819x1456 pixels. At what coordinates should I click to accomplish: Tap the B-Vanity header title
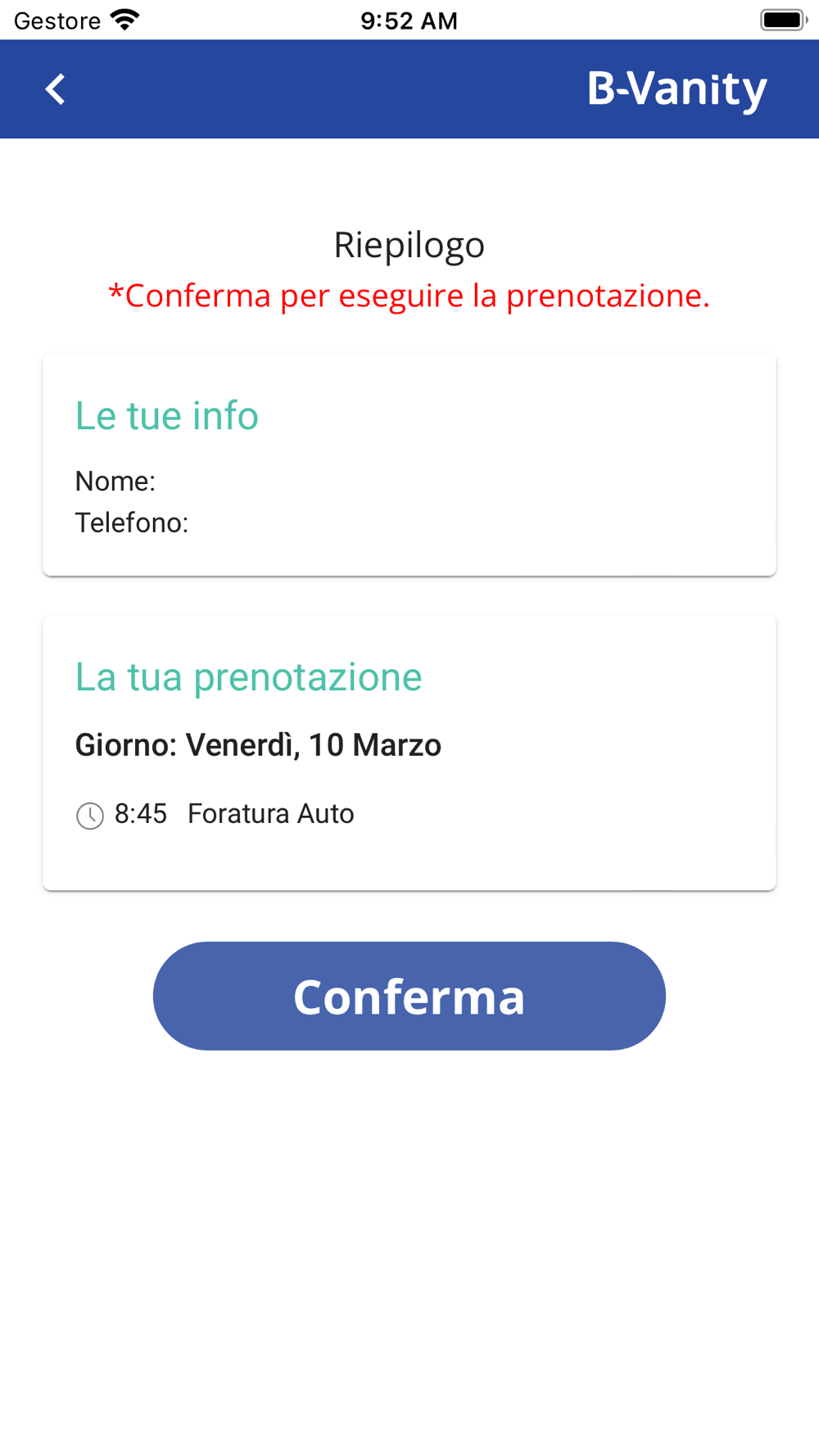[676, 88]
